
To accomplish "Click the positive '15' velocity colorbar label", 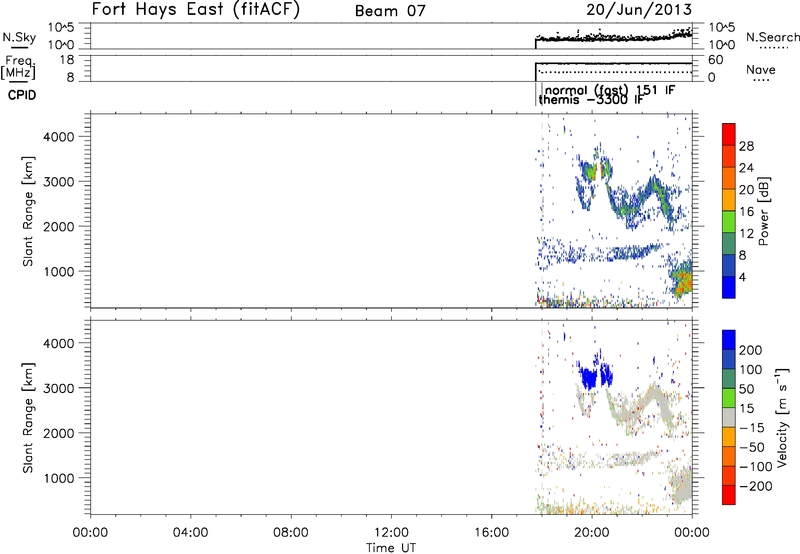I will pyautogui.click(x=746, y=409).
